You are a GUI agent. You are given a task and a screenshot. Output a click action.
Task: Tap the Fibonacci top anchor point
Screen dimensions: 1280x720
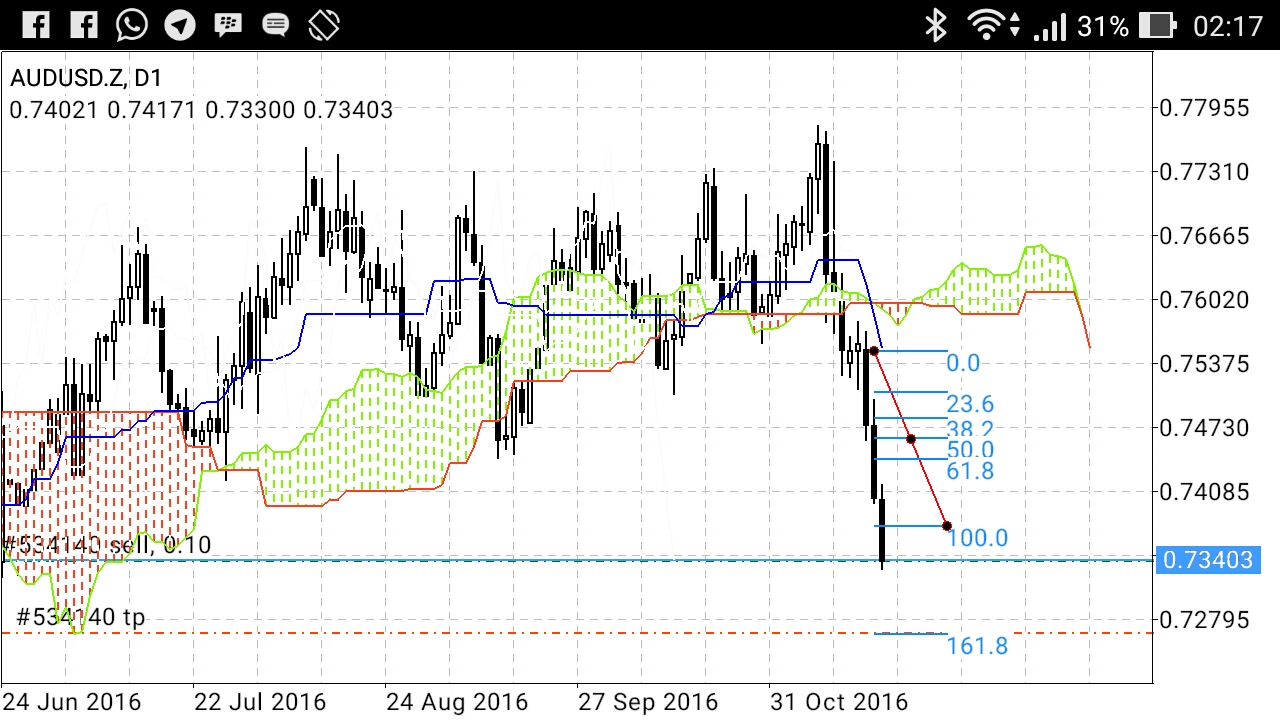click(874, 351)
